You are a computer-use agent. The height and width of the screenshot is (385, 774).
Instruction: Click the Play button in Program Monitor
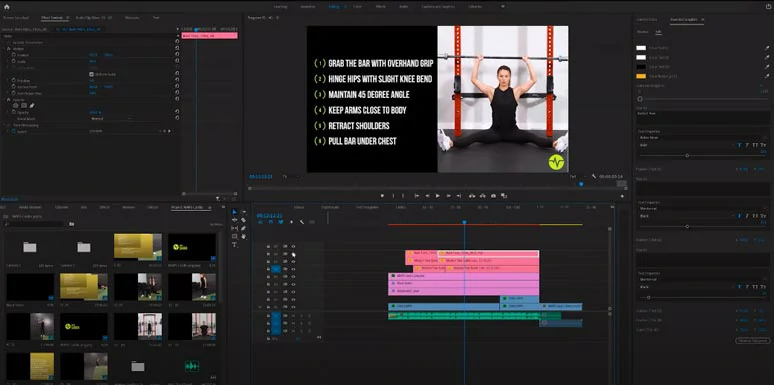437,196
